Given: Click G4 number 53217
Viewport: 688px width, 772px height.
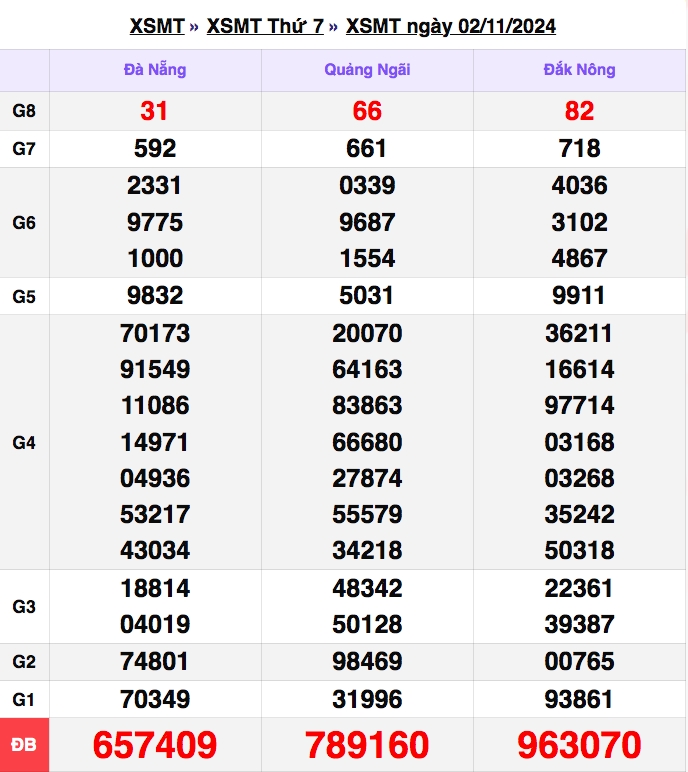Looking at the screenshot, I should coord(155,515).
